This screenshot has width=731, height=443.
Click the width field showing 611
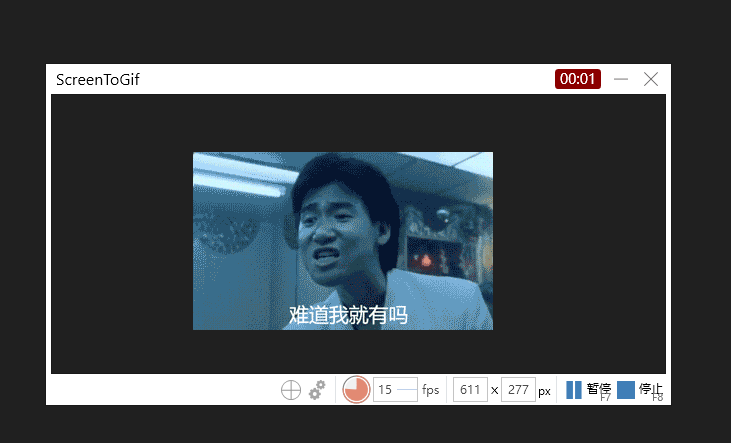470,389
